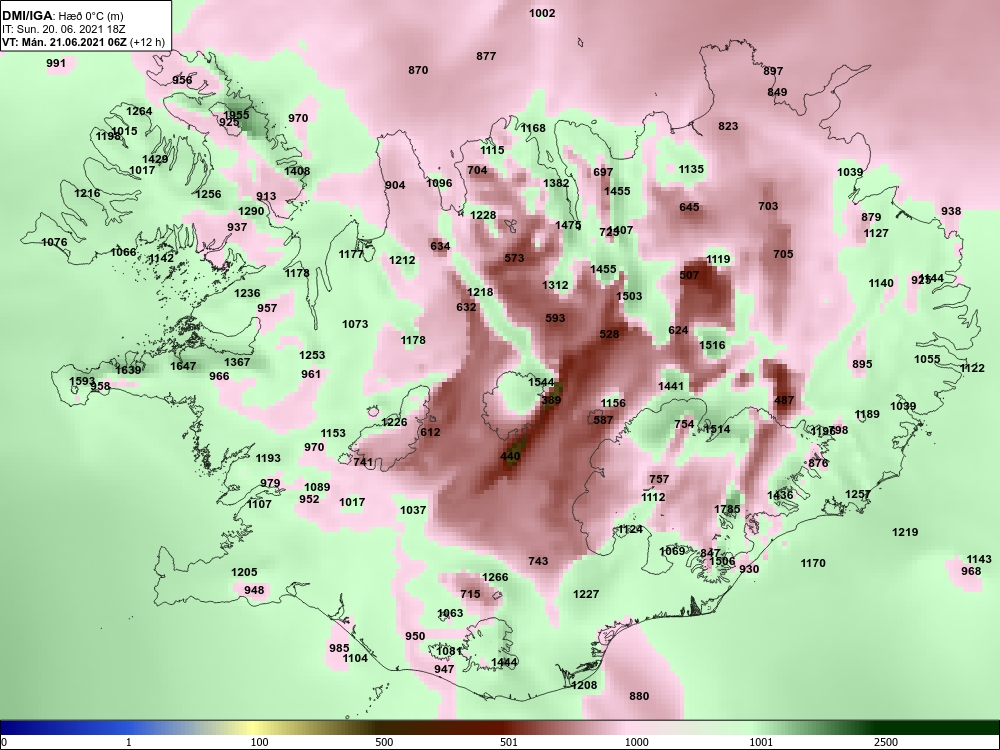Click the map value 1227
The width and height of the screenshot is (1000, 750).
pyautogui.click(x=586, y=594)
